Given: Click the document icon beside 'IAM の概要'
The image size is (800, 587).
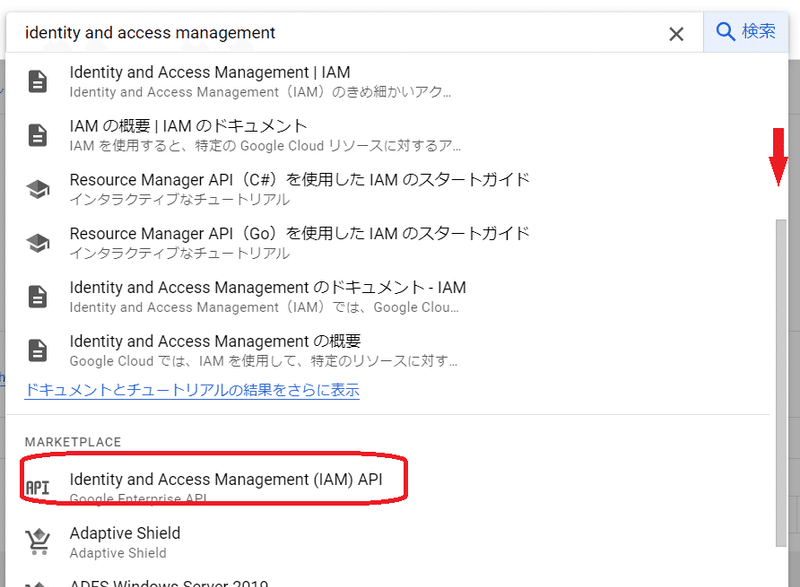Looking at the screenshot, I should tap(38, 135).
